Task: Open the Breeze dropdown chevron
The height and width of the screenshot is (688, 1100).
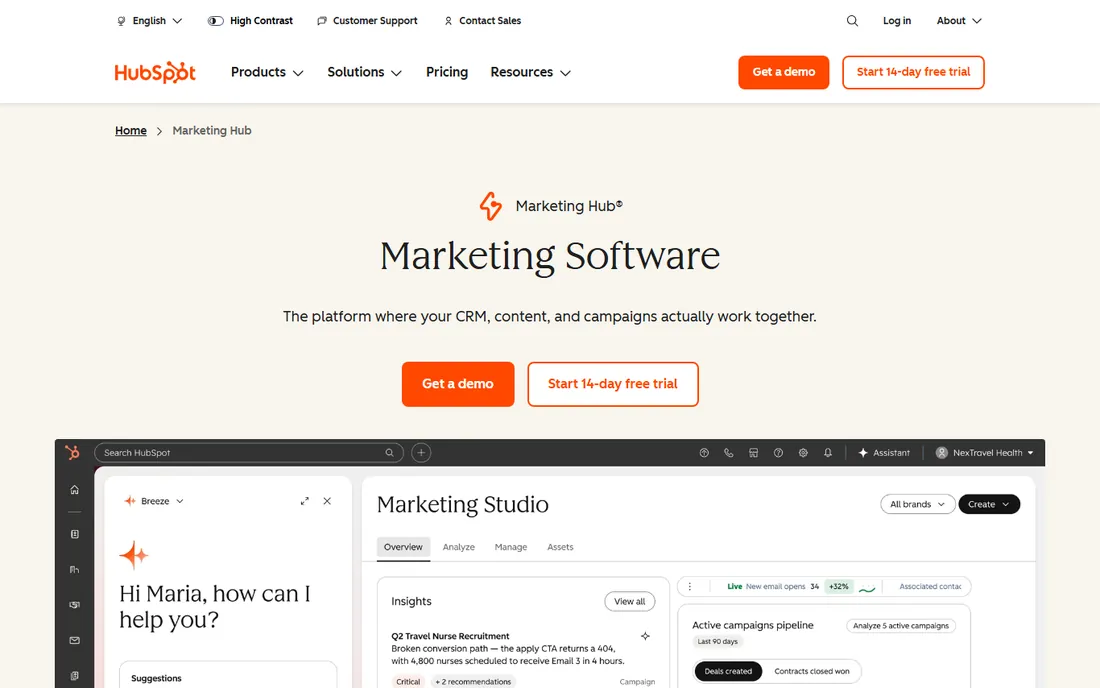Action: (x=180, y=501)
